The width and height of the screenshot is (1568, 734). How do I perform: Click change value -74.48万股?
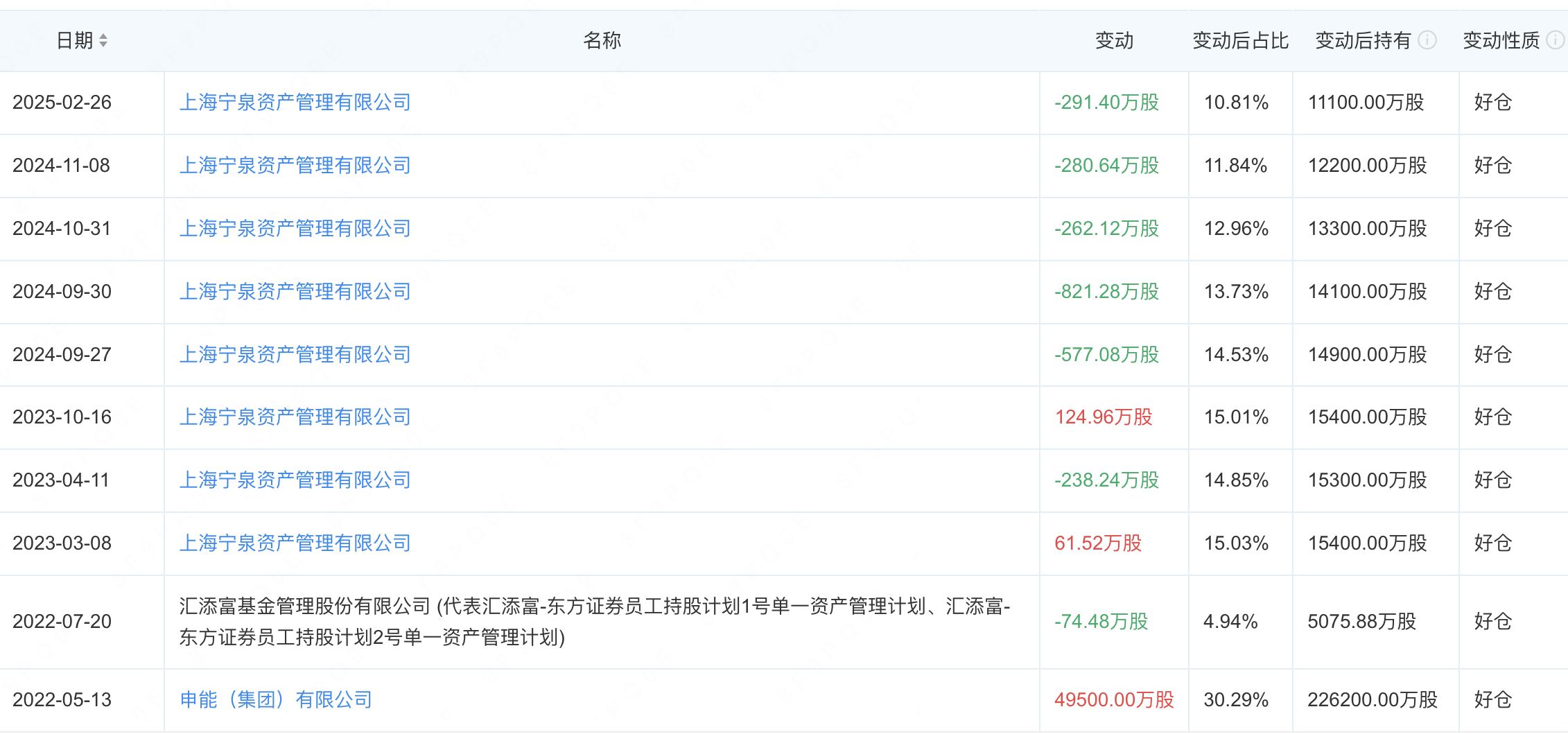pos(1101,622)
